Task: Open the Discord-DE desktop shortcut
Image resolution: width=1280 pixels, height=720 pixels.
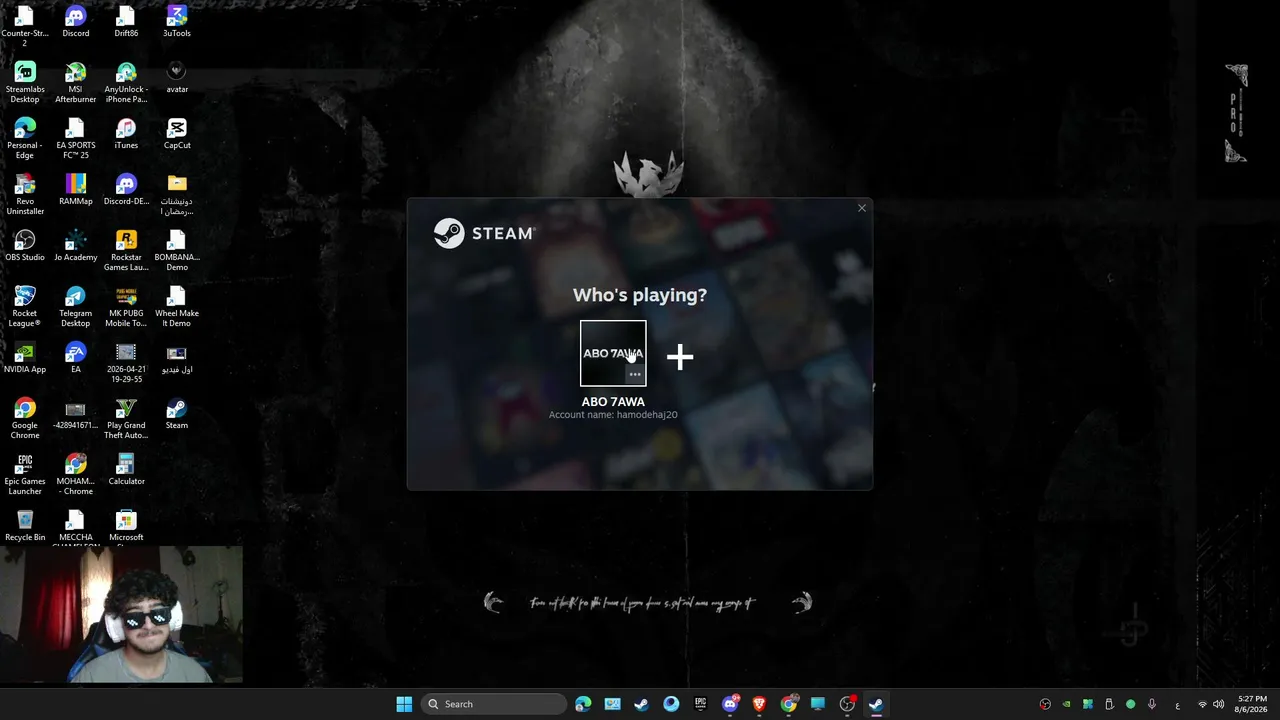Action: pyautogui.click(x=126, y=190)
